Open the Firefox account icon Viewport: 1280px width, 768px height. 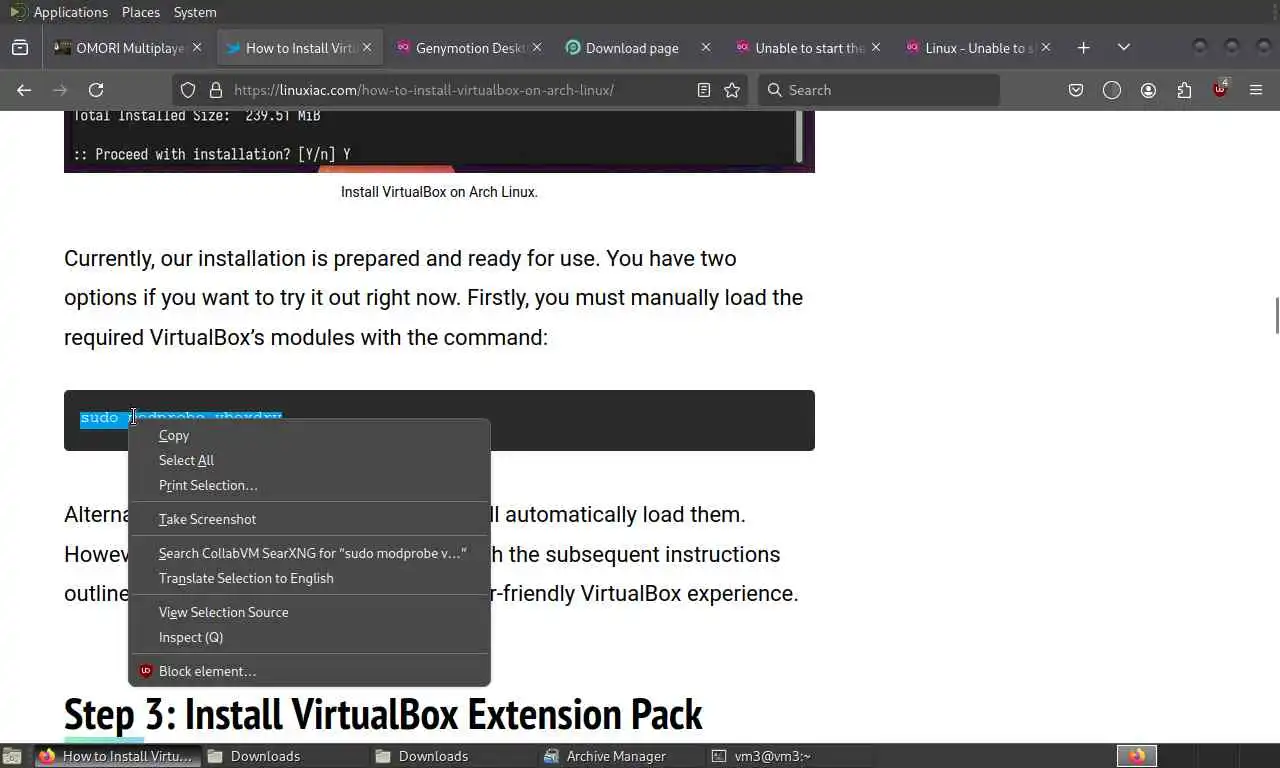(1148, 90)
